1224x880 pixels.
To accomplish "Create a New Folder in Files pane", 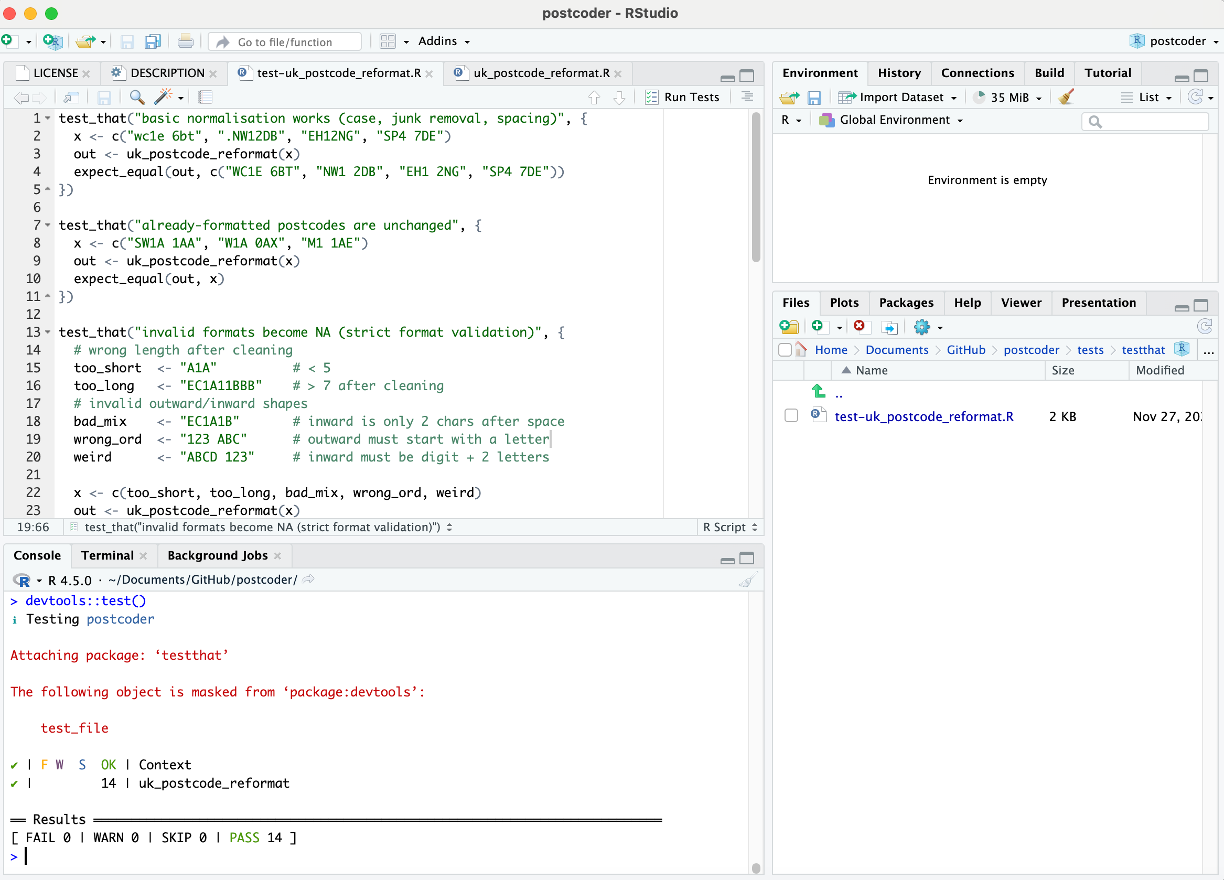I will point(789,326).
